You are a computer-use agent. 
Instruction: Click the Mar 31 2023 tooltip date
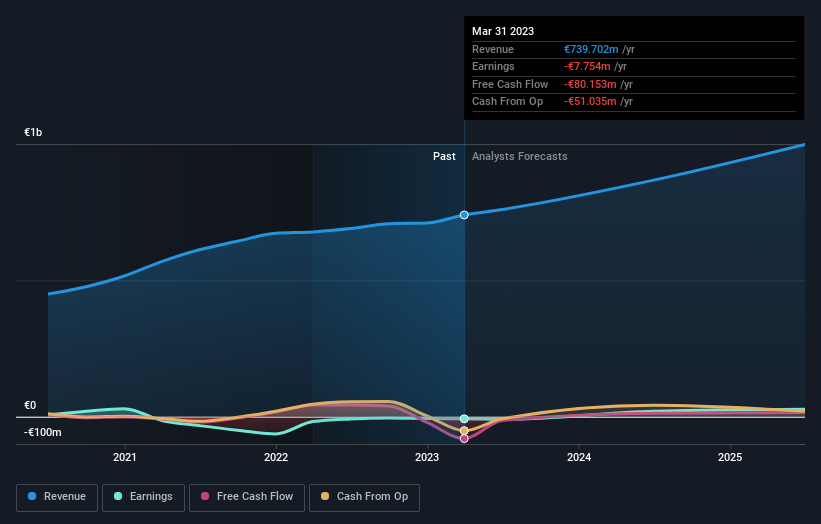tap(503, 31)
